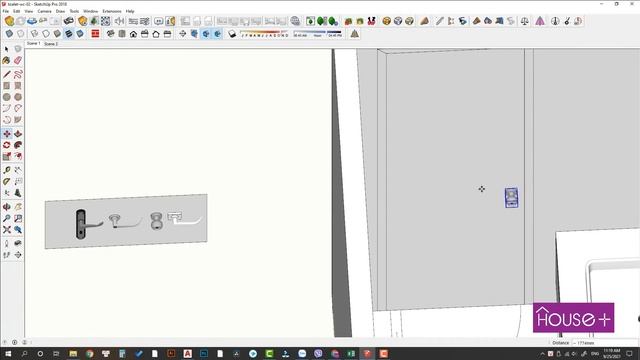The width and height of the screenshot is (640, 360).
Task: Choose the Rotate tool
Action: point(7,145)
